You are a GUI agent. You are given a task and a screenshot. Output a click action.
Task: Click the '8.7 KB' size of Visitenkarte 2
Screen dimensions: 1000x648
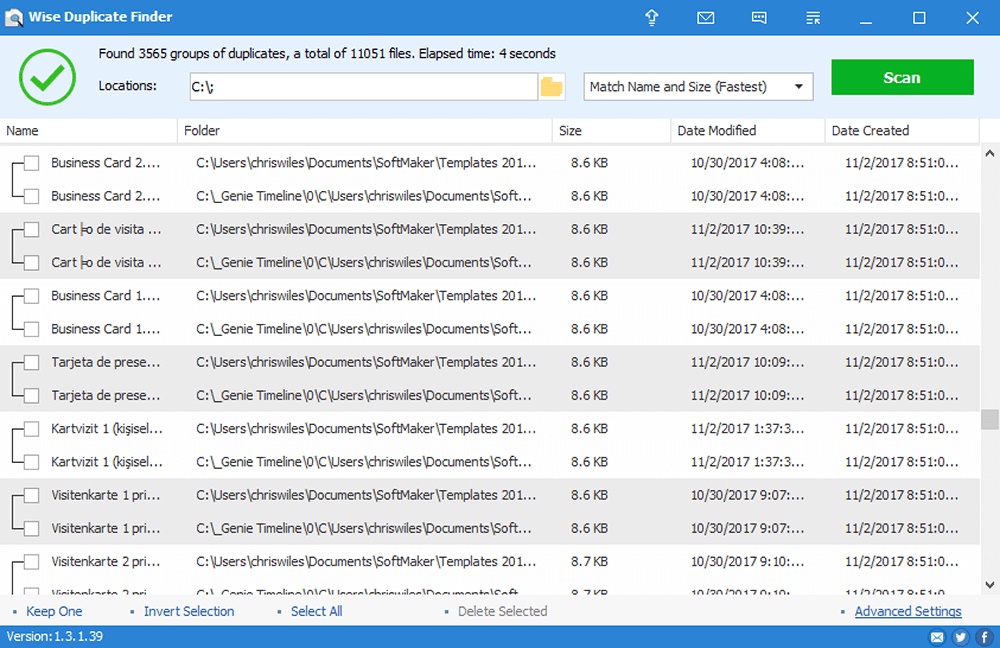pos(589,562)
